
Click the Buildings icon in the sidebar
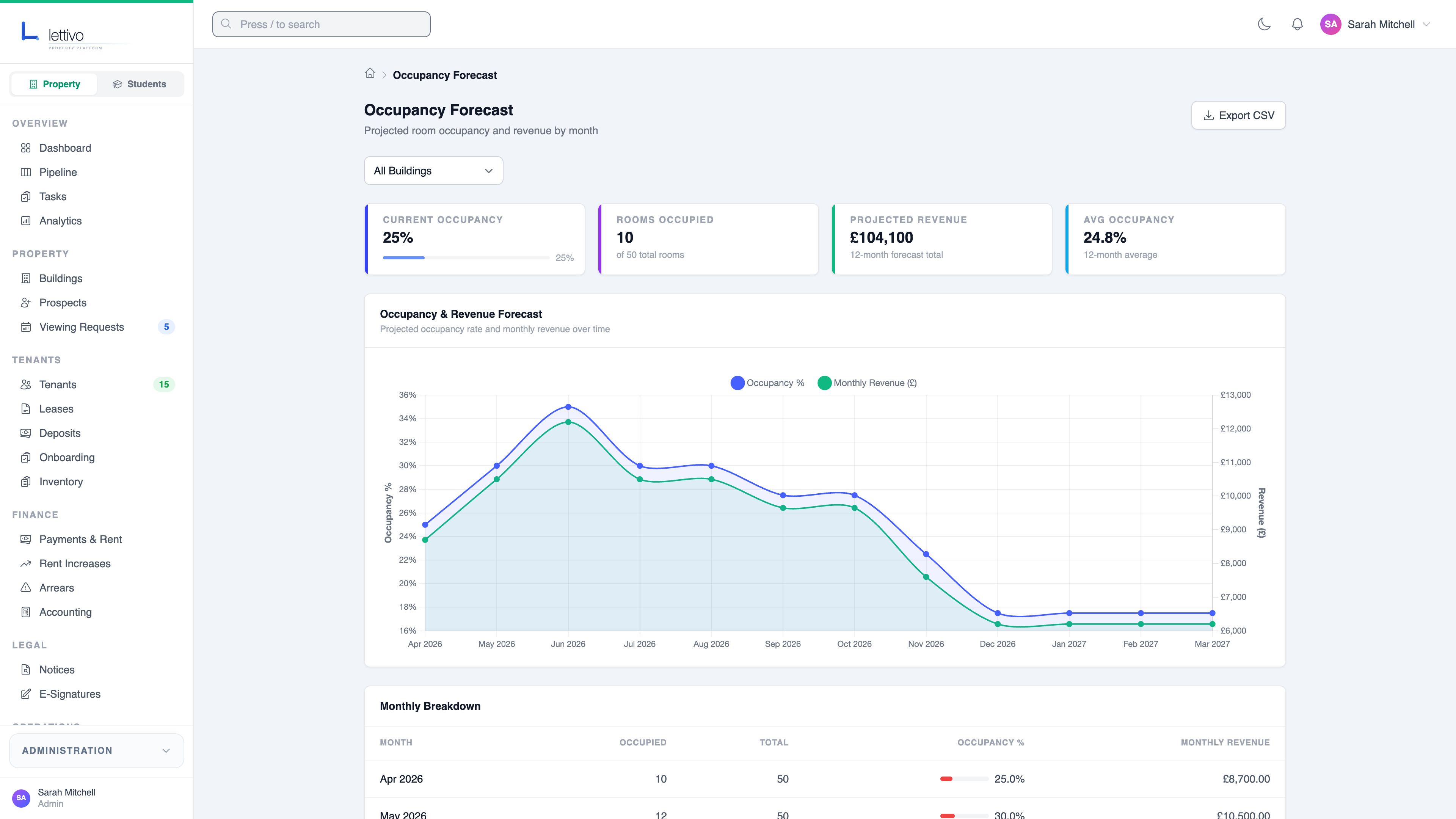pyautogui.click(x=26, y=278)
